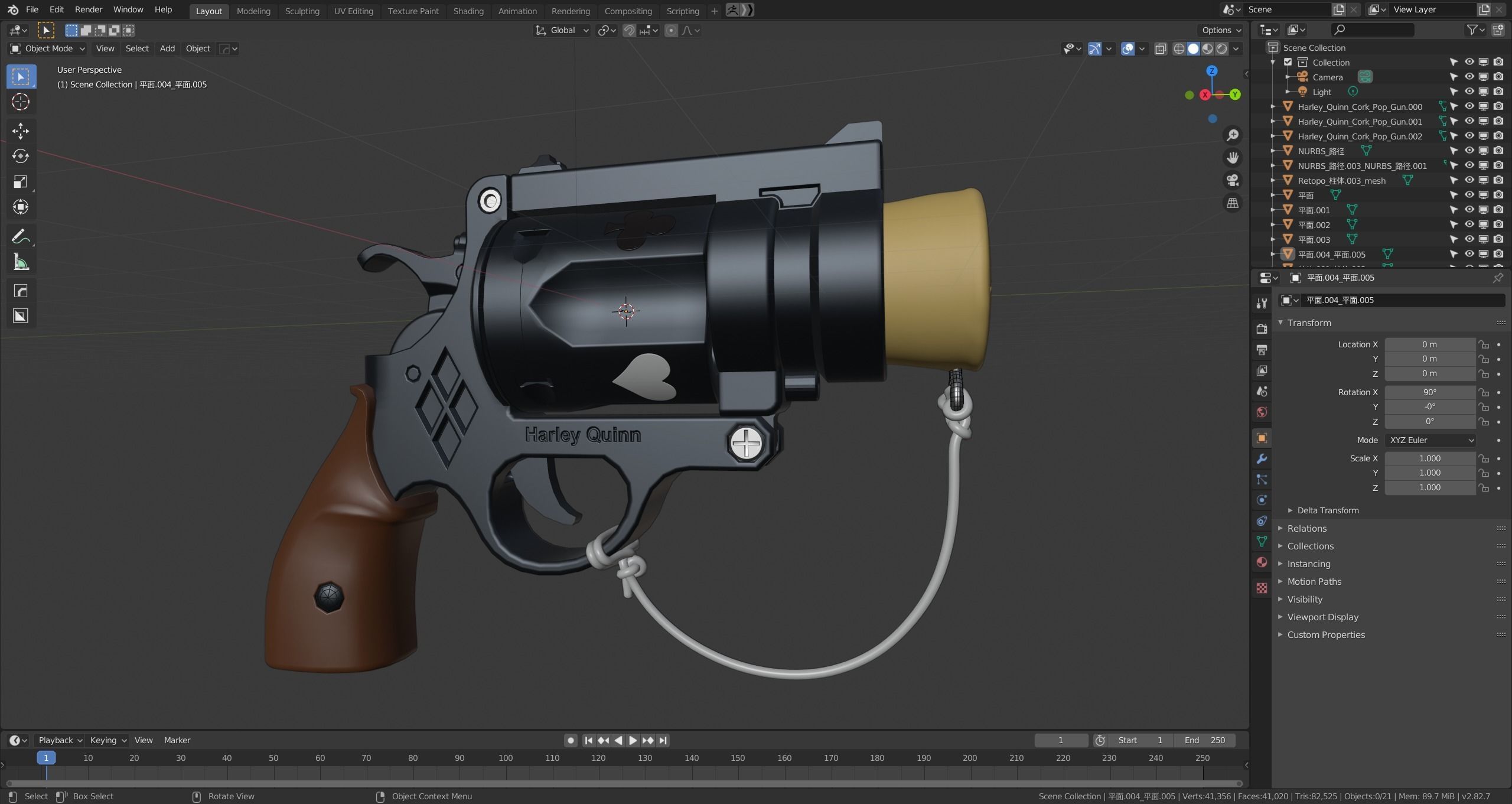Screen dimensions: 1512x804
Task: Toggle proportional editing
Action: pyautogui.click(x=671, y=30)
